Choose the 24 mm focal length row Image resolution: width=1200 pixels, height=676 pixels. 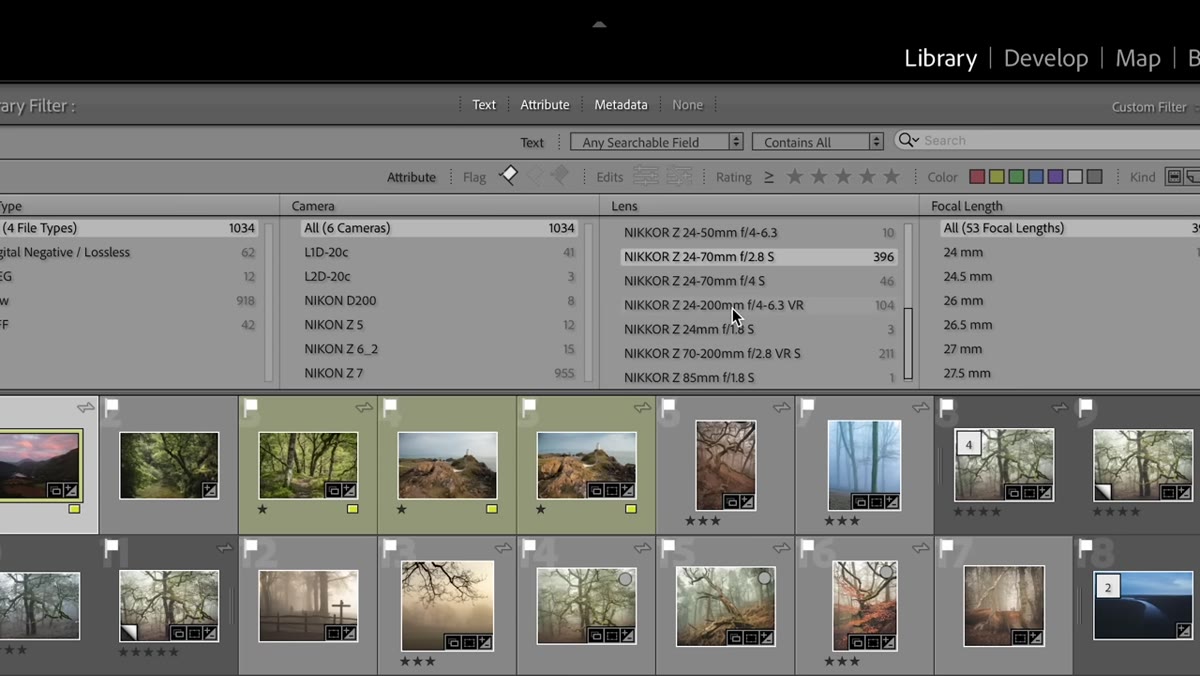[x=1070, y=252]
